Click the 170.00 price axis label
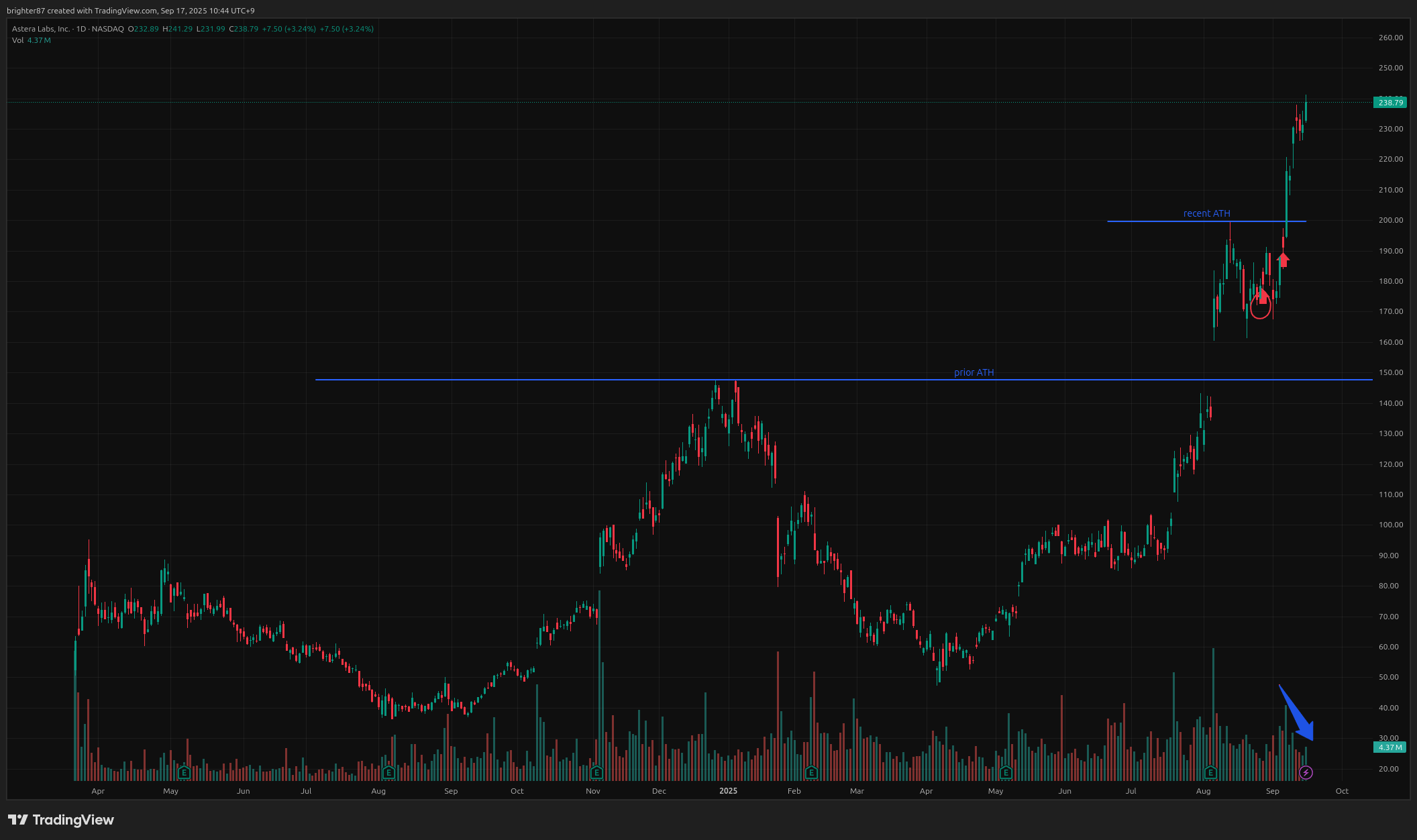This screenshot has width=1417, height=840. [1391, 311]
